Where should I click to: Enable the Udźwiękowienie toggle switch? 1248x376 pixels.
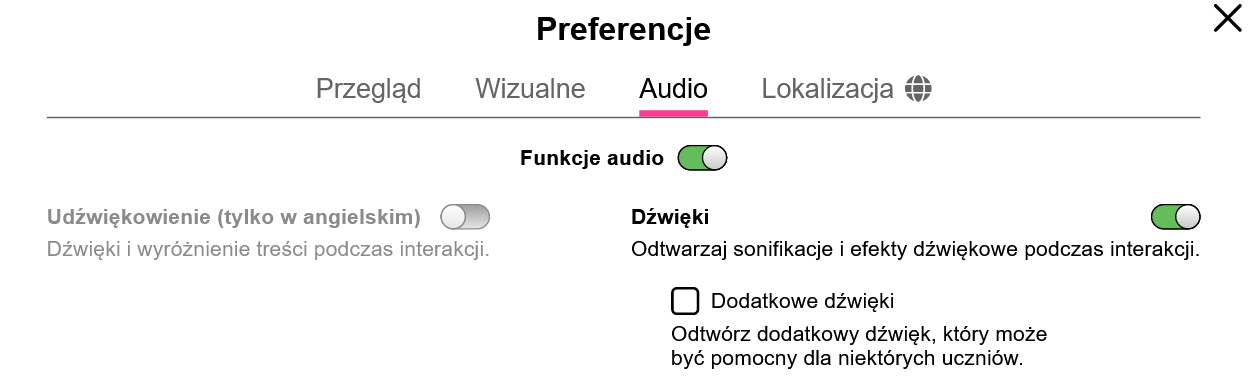(465, 217)
